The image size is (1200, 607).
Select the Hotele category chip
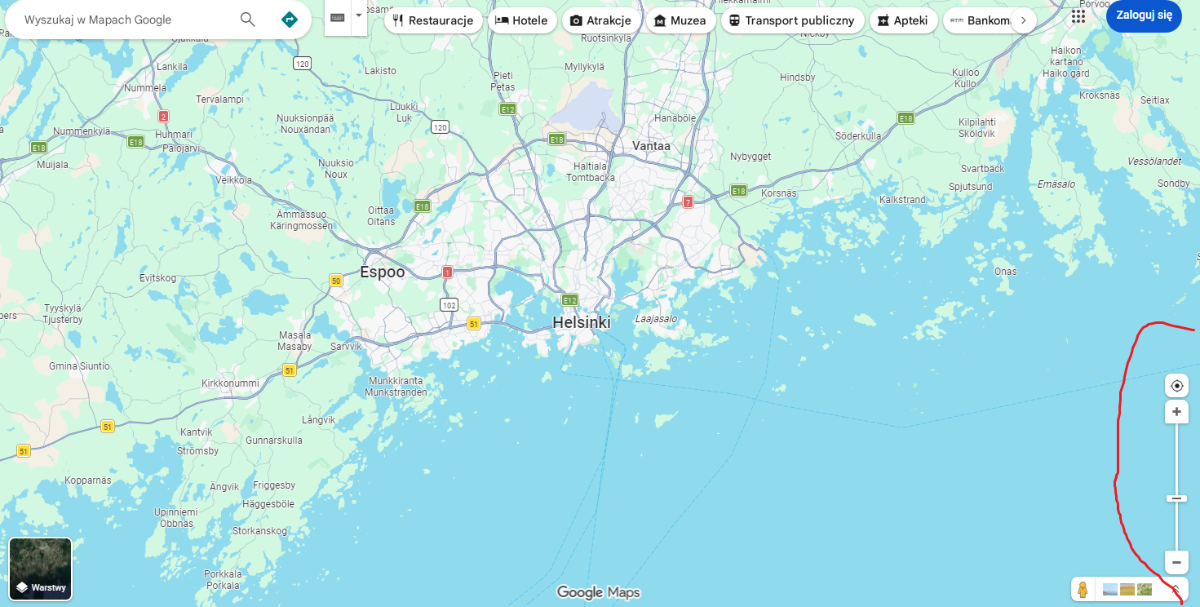522,20
